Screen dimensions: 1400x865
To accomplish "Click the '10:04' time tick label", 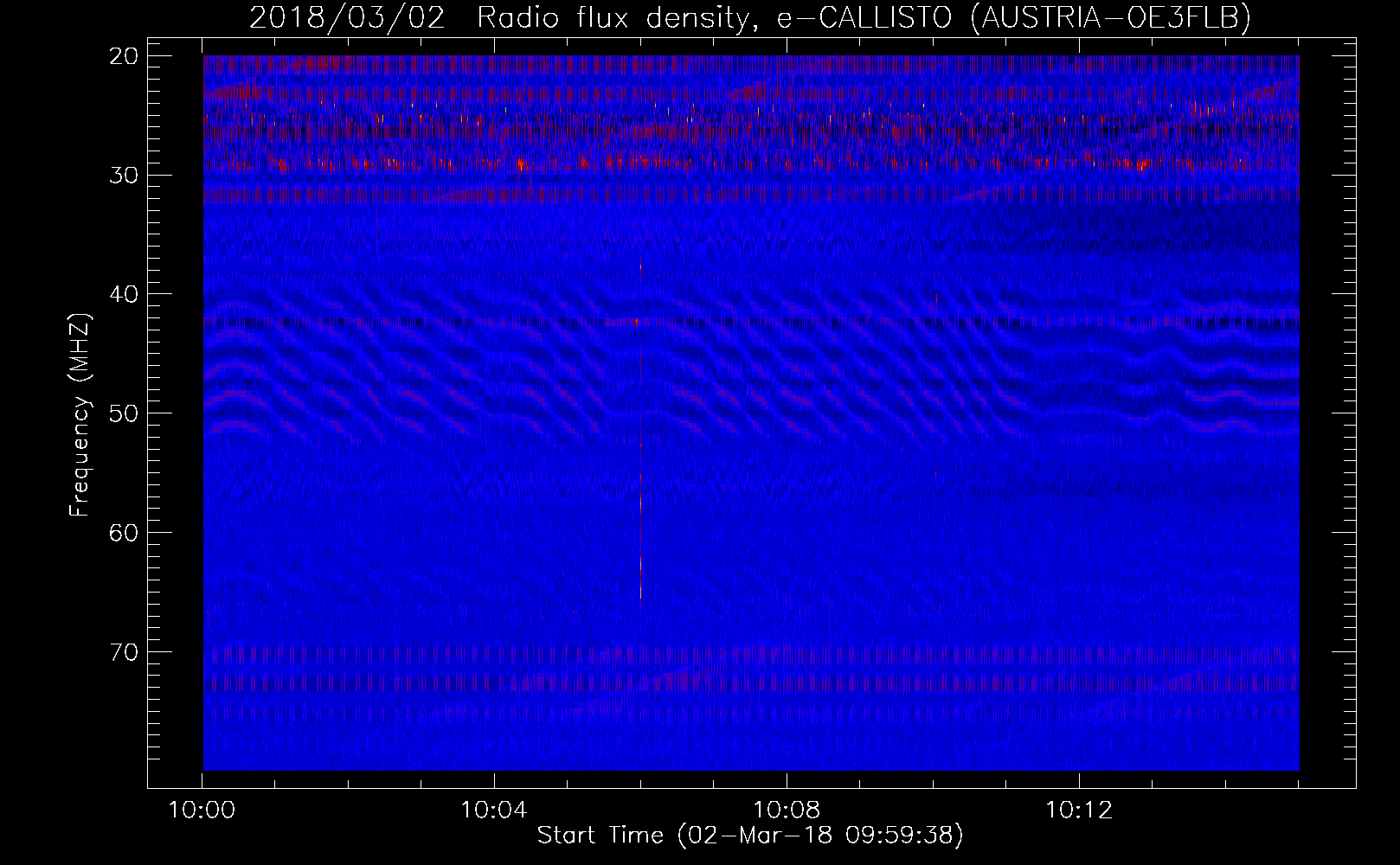I will [x=494, y=811].
